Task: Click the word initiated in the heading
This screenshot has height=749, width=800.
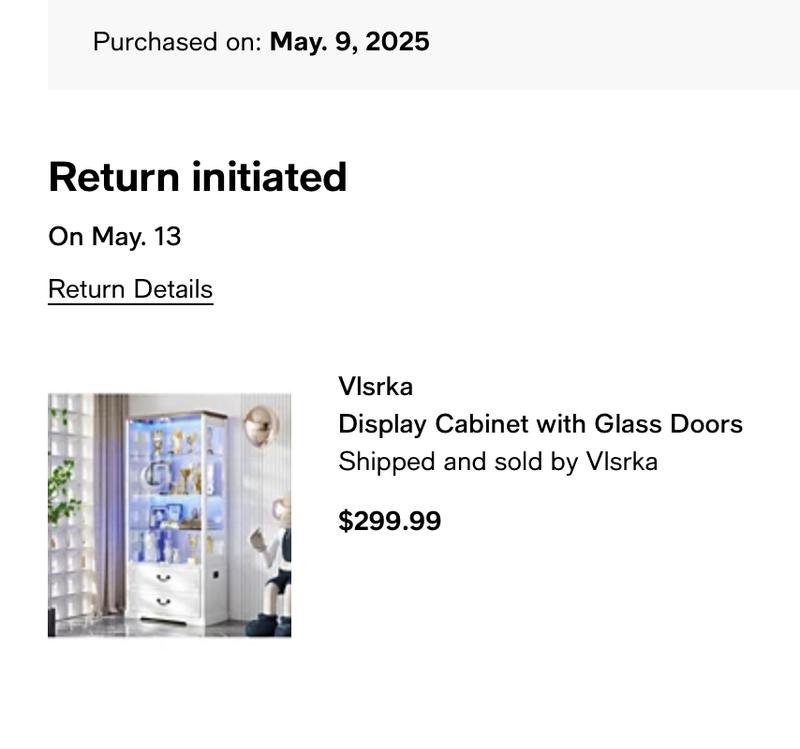Action: pos(269,177)
